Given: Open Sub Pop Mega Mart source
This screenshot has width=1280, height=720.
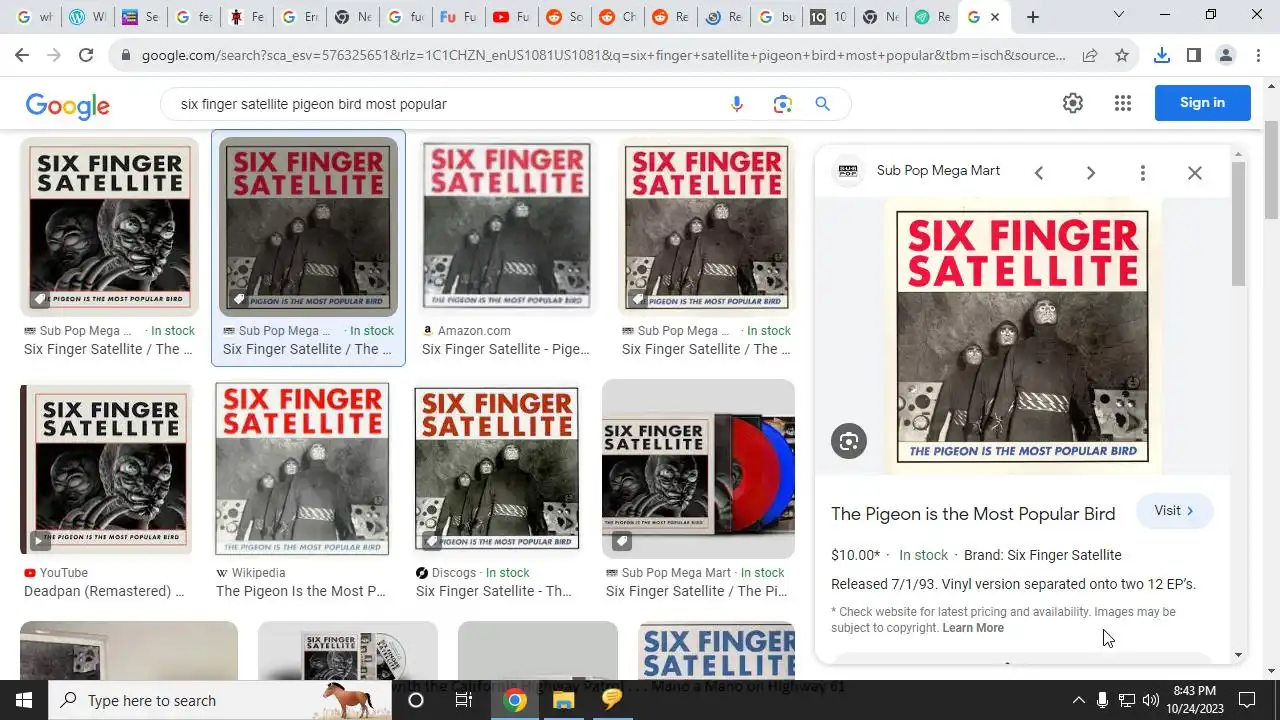Looking at the screenshot, I should click(938, 171).
